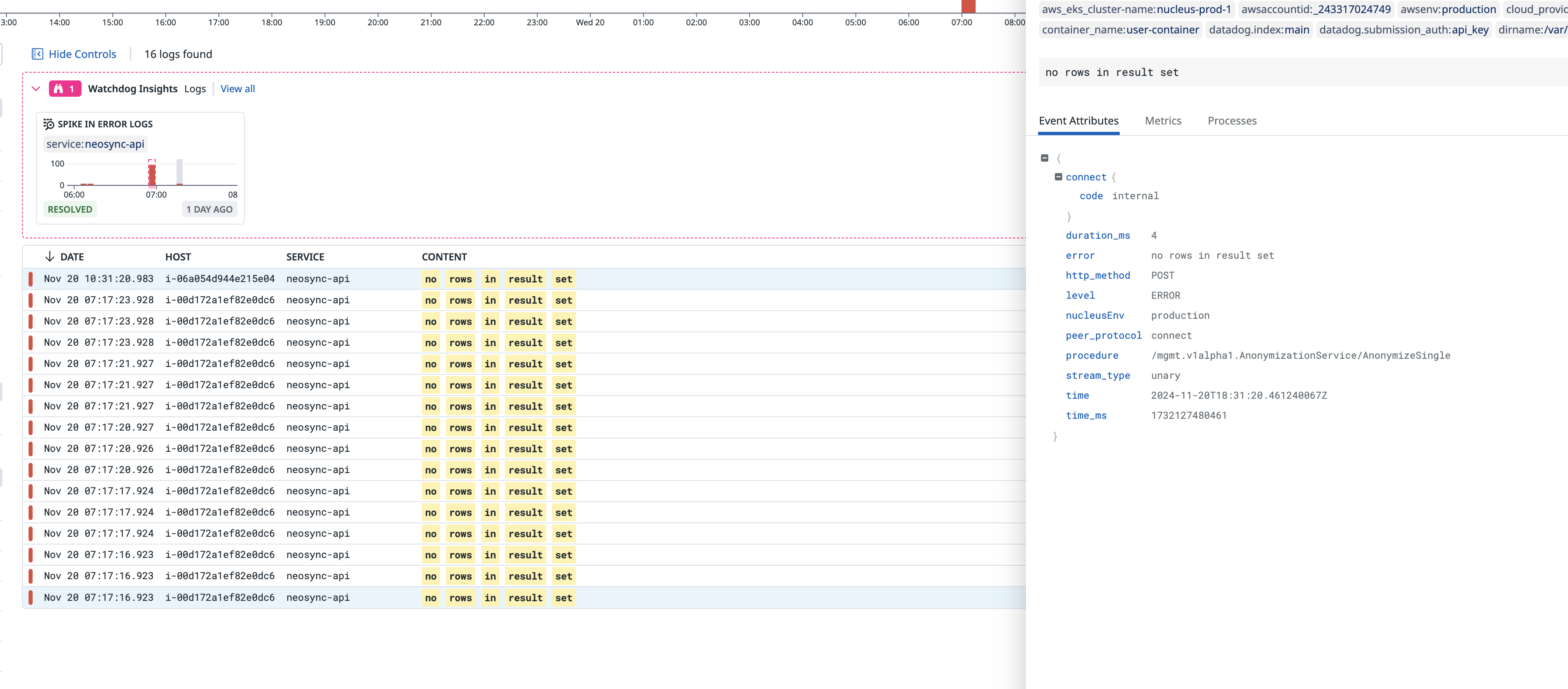Image resolution: width=1568 pixels, height=689 pixels.
Task: Click the procedure value AnonymizeSingle path
Action: (x=1300, y=356)
